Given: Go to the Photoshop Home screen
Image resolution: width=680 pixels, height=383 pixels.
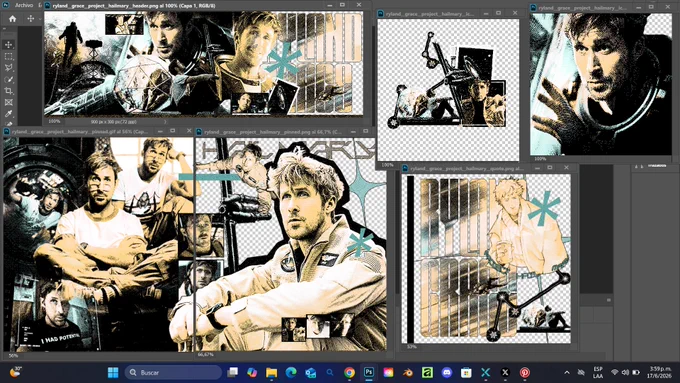Looking at the screenshot, I should point(13,19).
